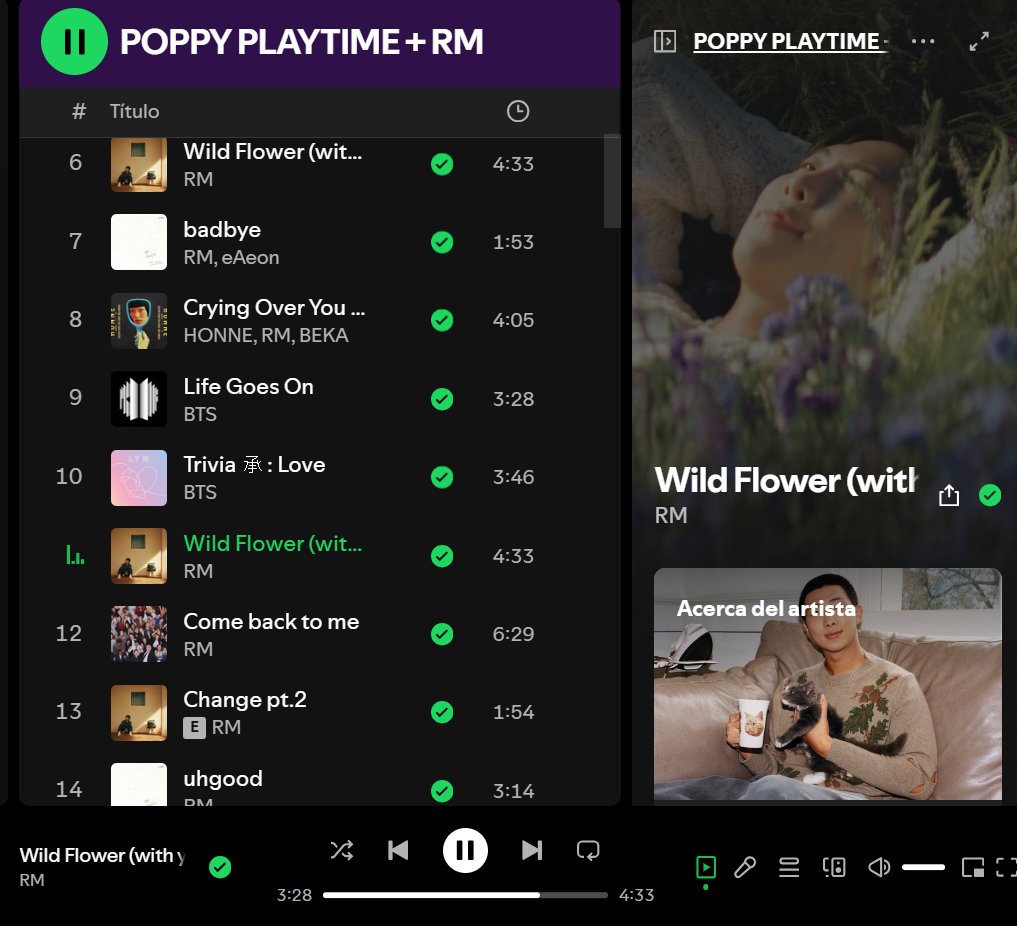
Task: Open Wild Flower title in side panel
Action: tap(785, 481)
